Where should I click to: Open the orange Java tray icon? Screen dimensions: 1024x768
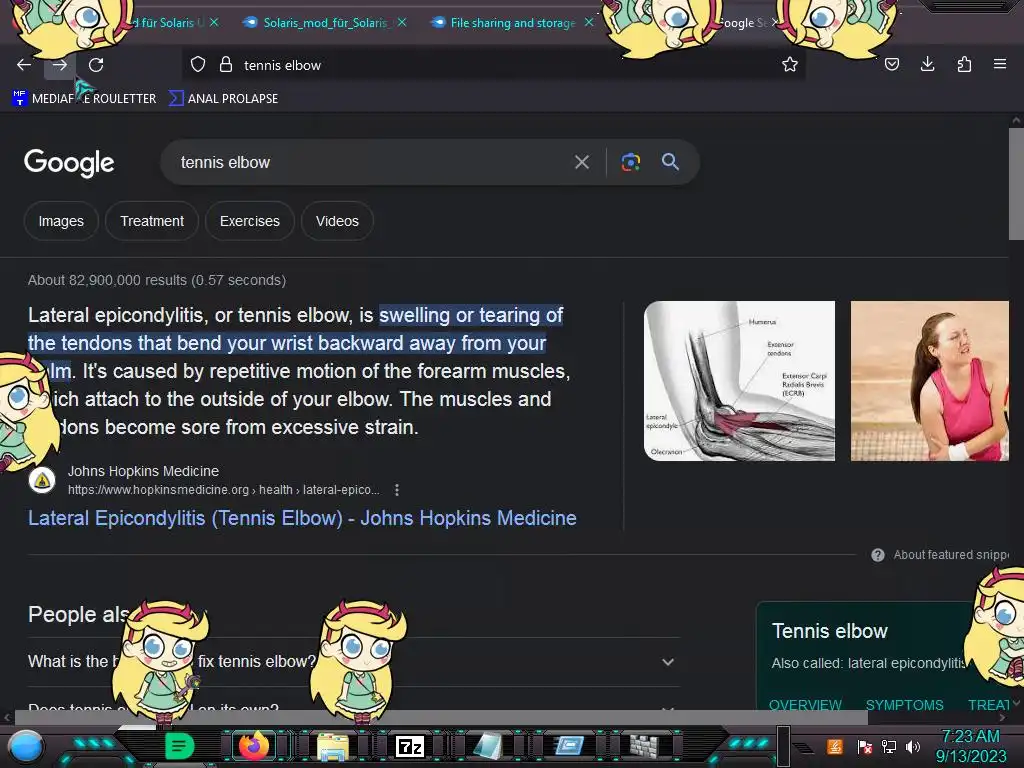[x=835, y=746]
